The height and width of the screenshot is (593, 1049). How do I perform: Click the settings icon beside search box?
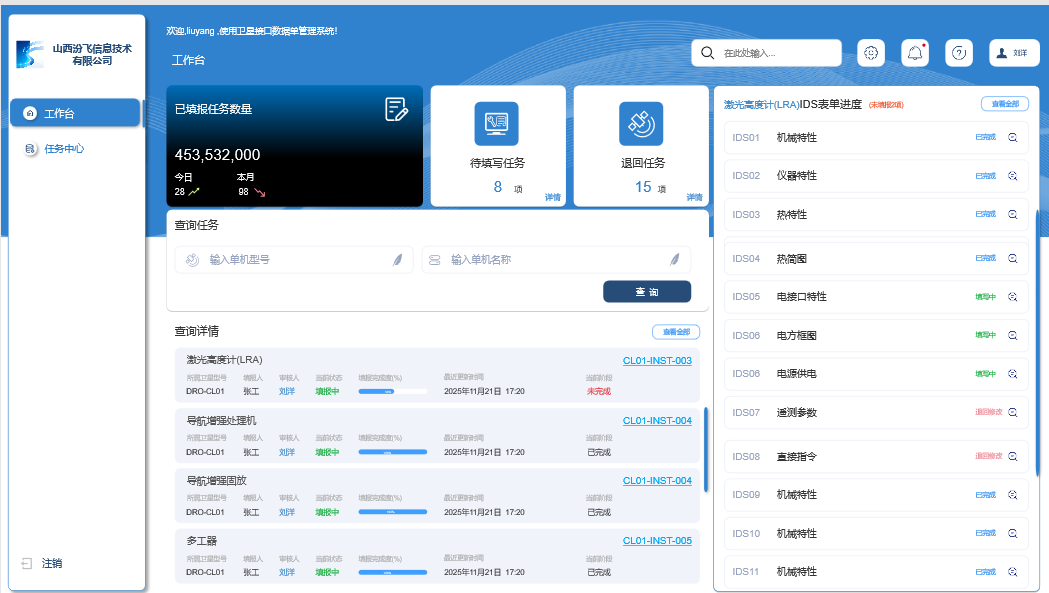tap(871, 53)
